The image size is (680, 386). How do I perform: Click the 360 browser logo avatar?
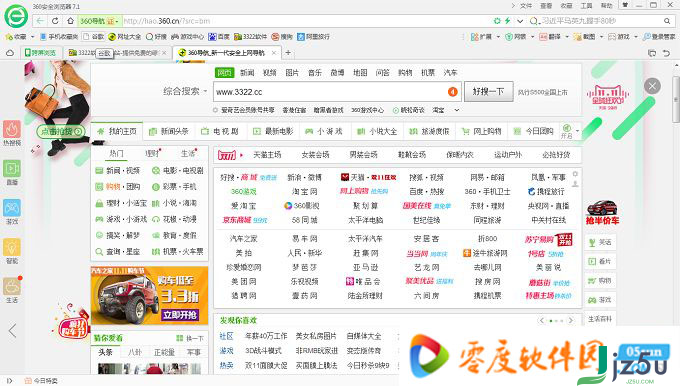pyautogui.click(x=16, y=16)
